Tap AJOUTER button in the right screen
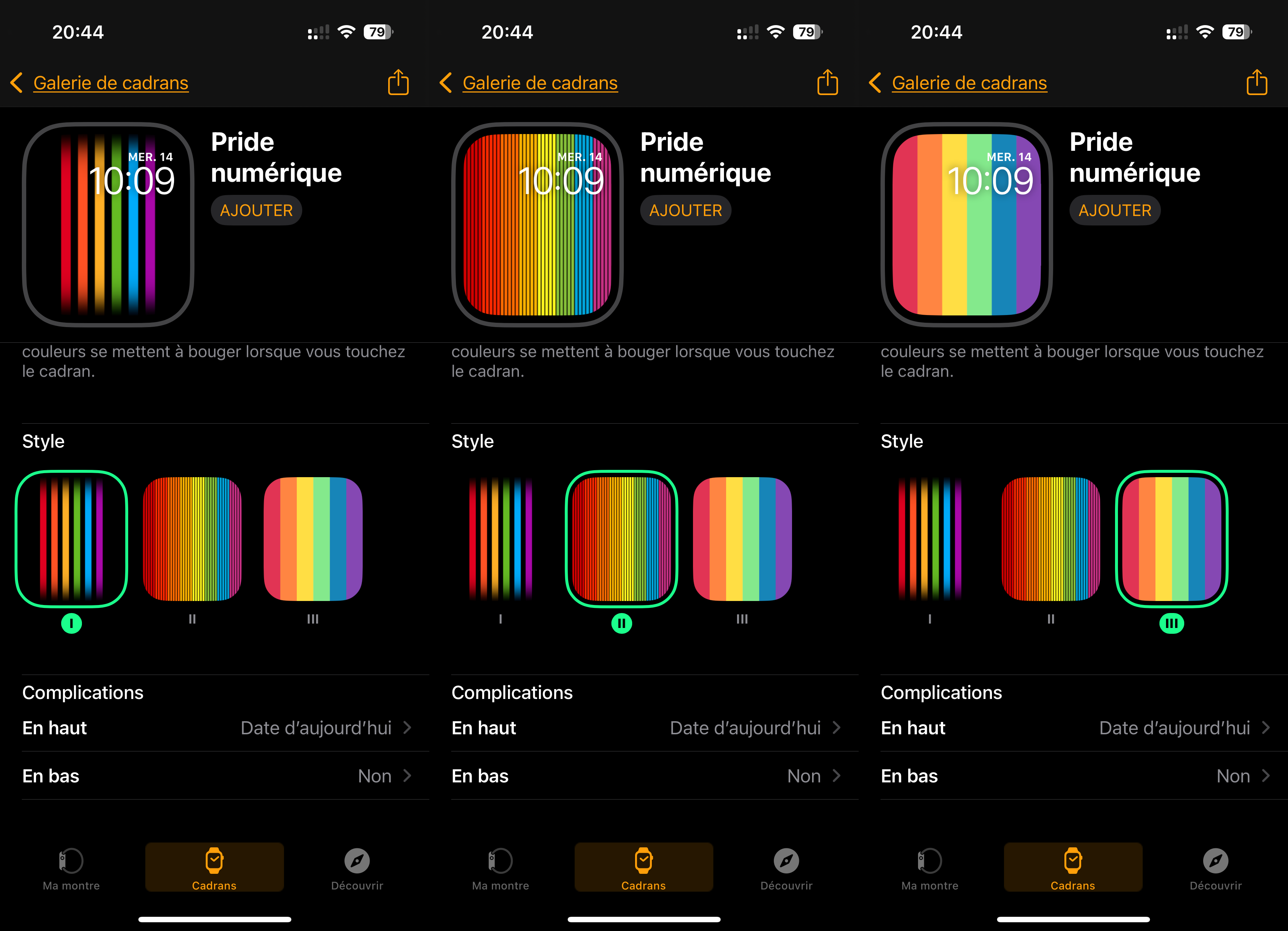This screenshot has height=931, width=1288. tap(1115, 210)
